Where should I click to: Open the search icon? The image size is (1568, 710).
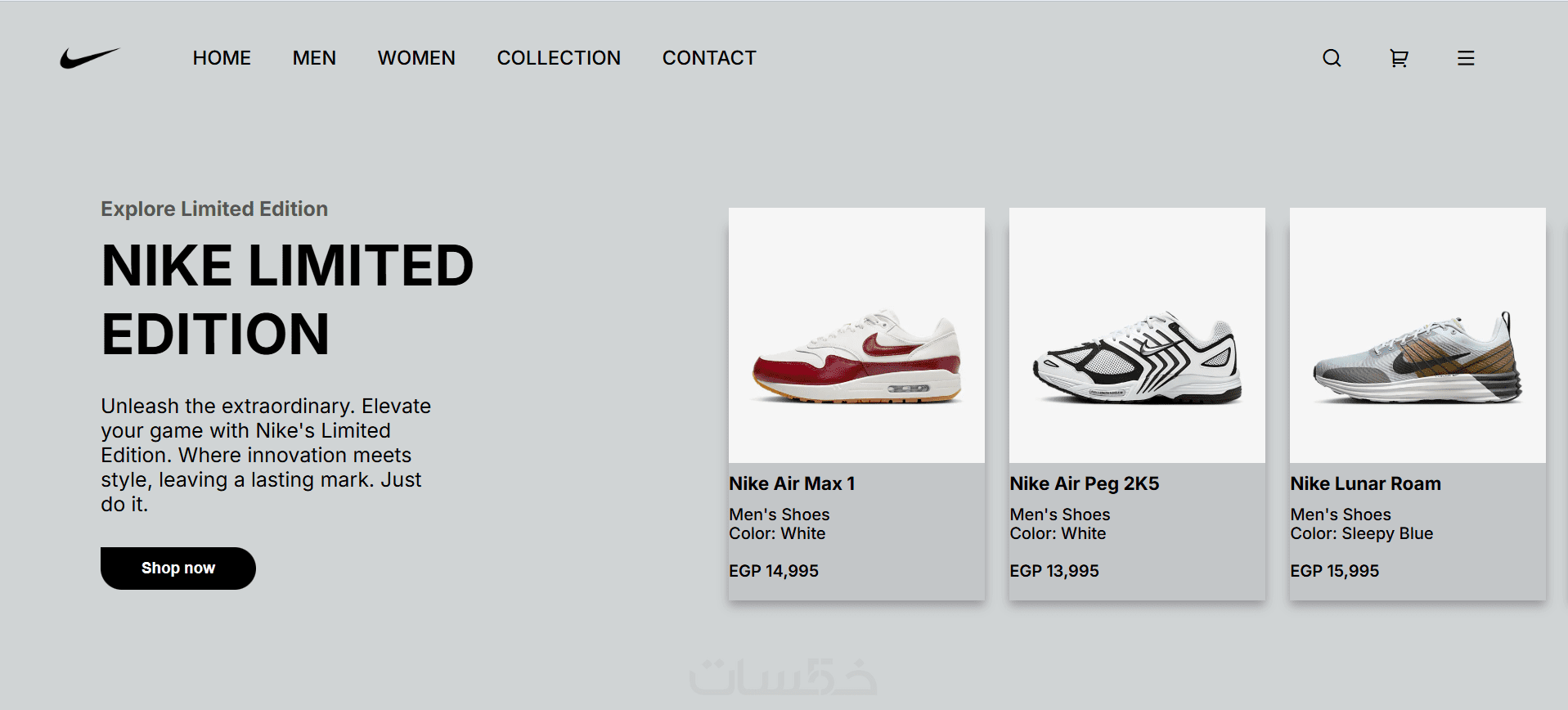[x=1332, y=58]
